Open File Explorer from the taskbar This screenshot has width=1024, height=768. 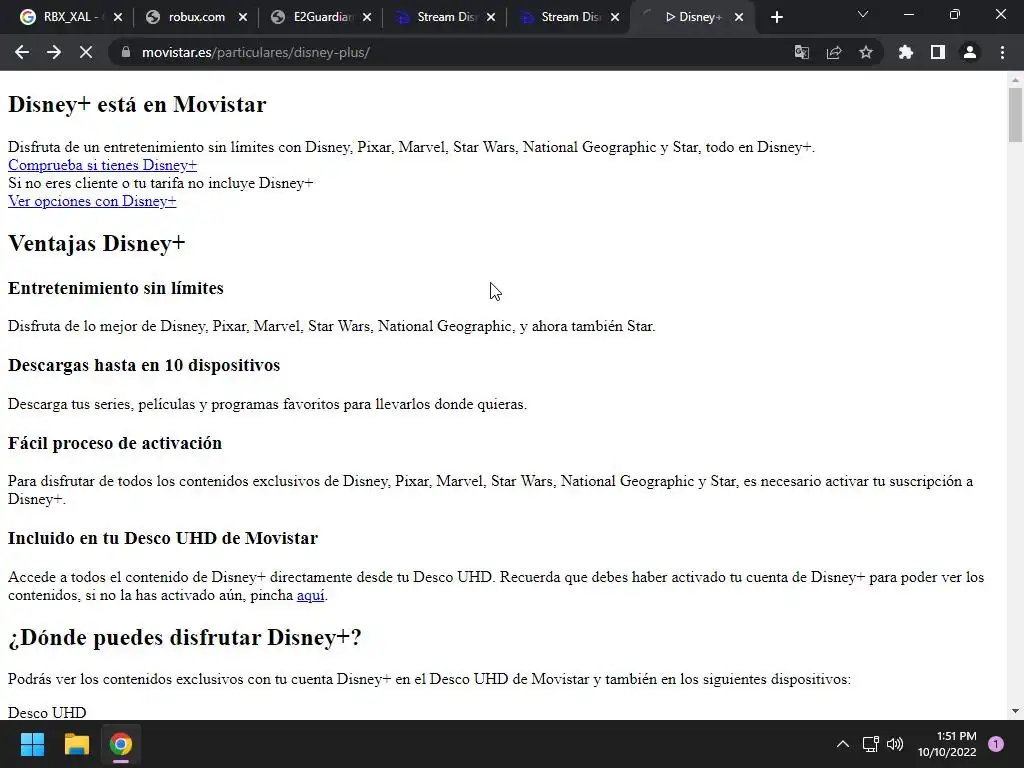76,744
